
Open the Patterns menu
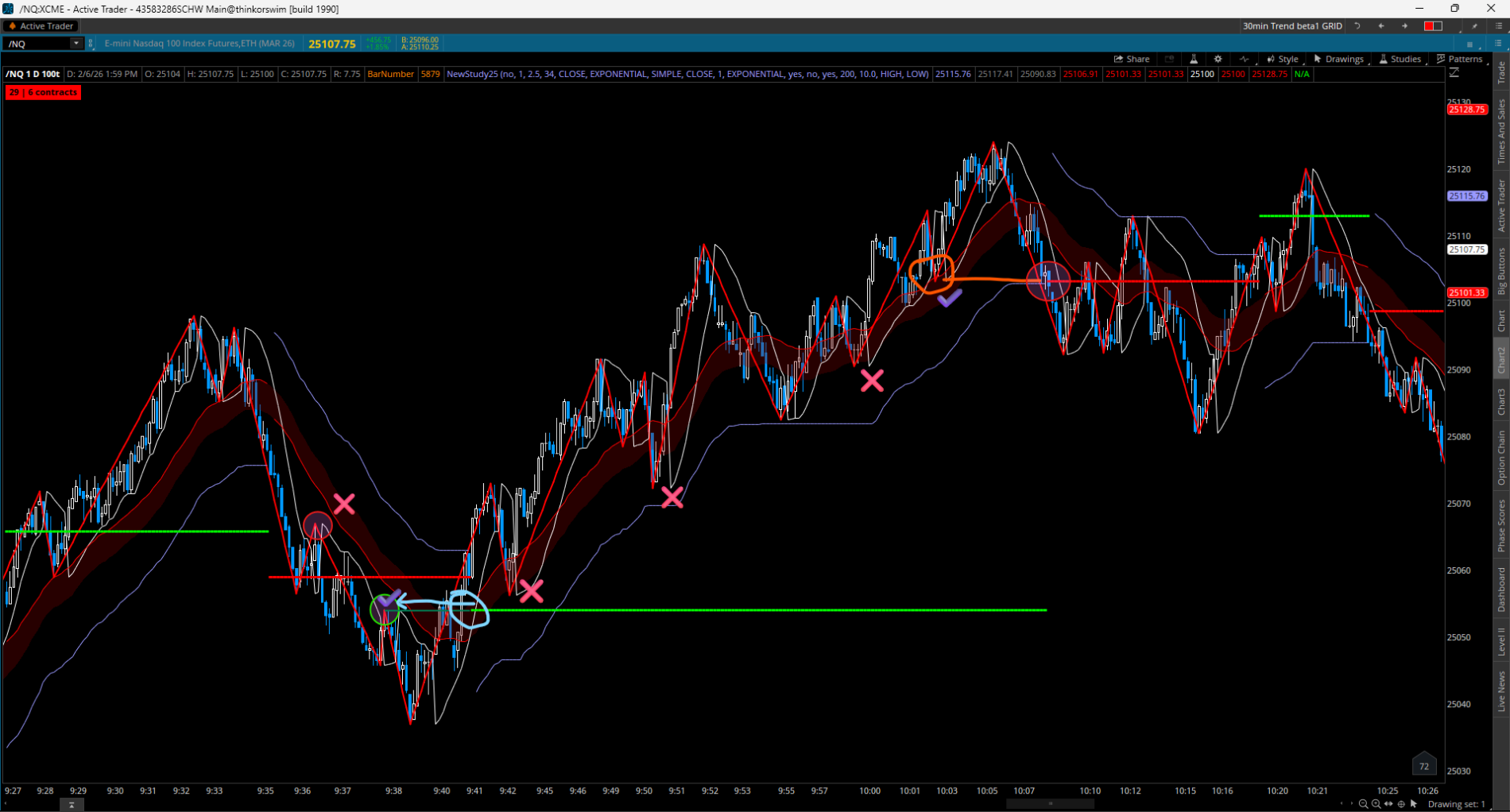pyautogui.click(x=1459, y=59)
